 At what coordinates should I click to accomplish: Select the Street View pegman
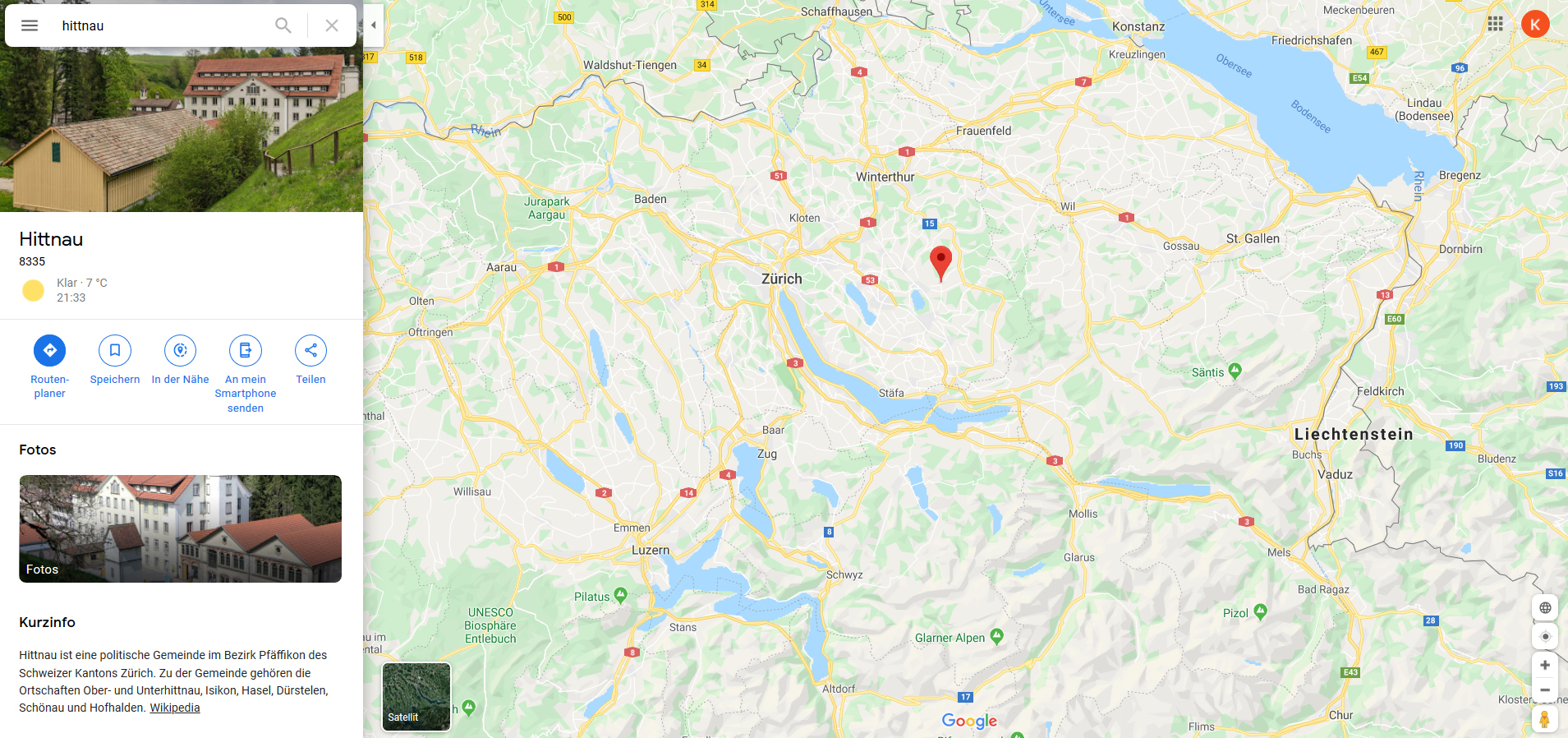[x=1545, y=719]
